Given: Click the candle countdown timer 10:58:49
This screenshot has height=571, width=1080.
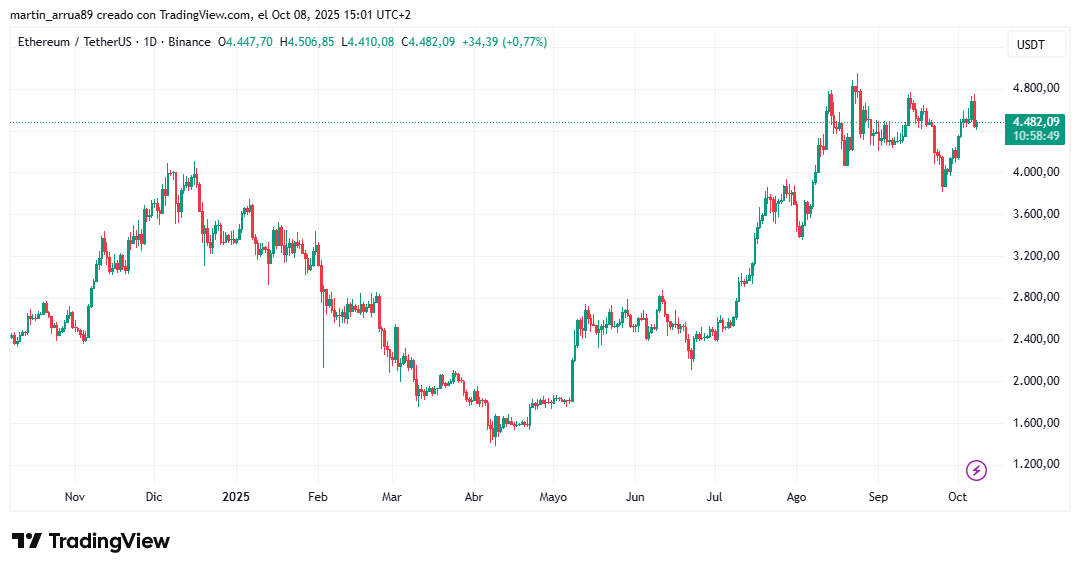Looking at the screenshot, I should pos(1035,136).
